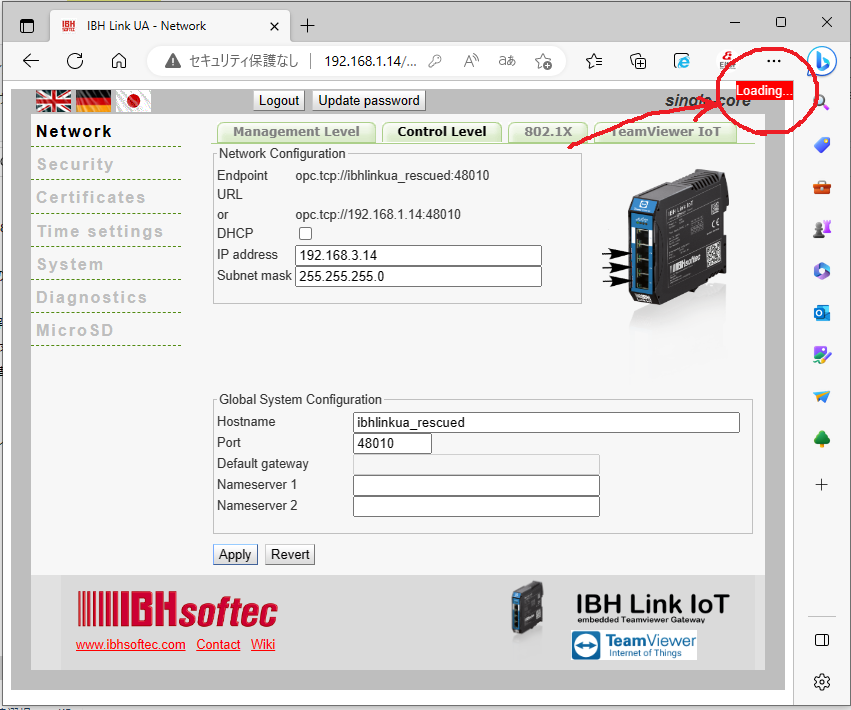This screenshot has width=851, height=710.
Task: Open the Edge settings and more menu
Action: coord(773,61)
